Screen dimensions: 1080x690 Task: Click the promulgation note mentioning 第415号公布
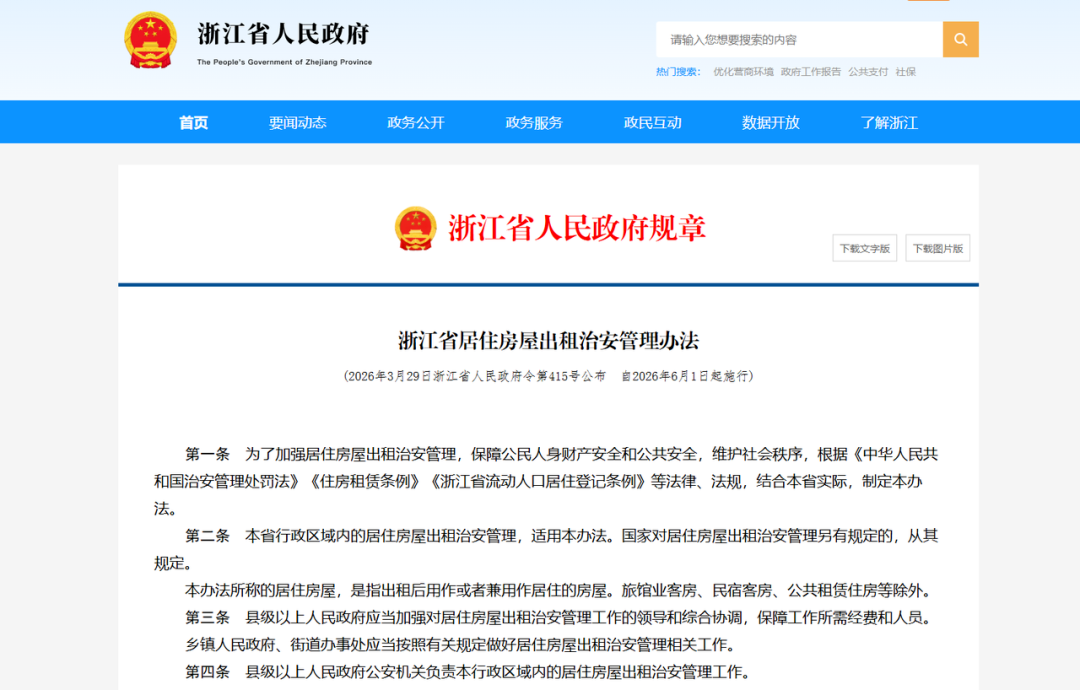[548, 376]
